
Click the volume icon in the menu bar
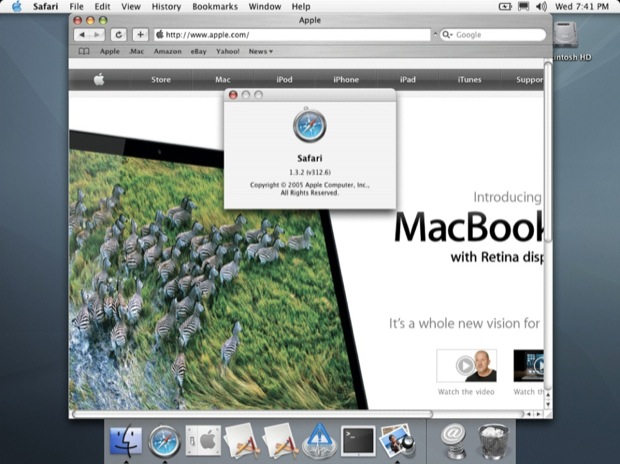coord(541,6)
